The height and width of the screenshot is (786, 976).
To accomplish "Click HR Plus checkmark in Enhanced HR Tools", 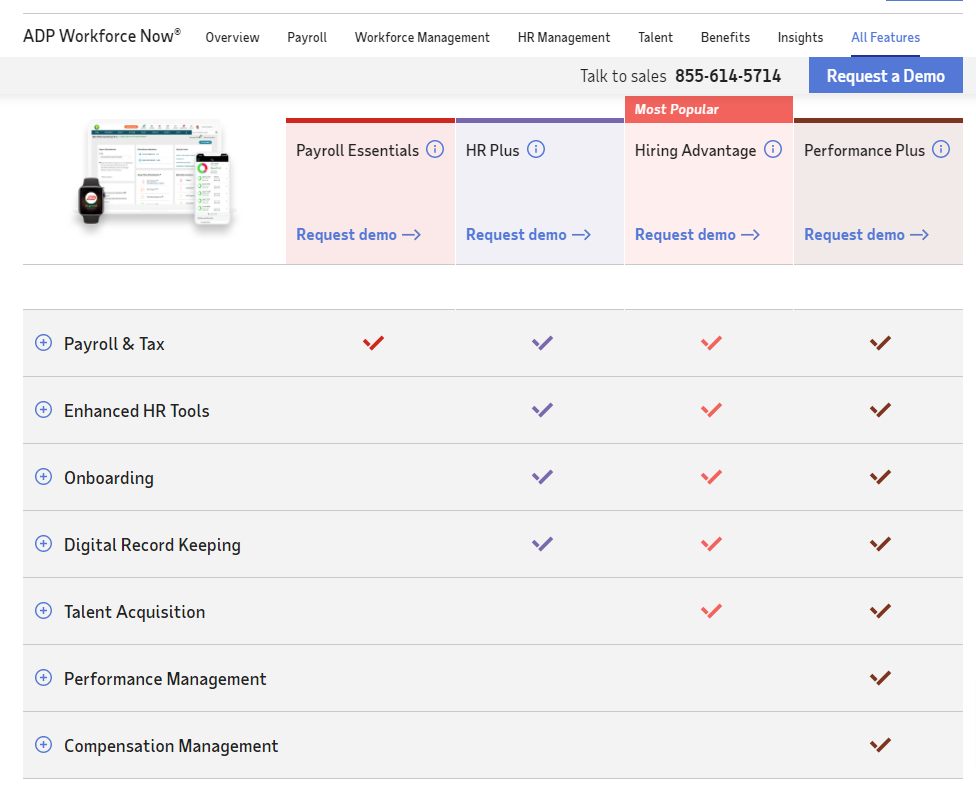I will [x=542, y=410].
